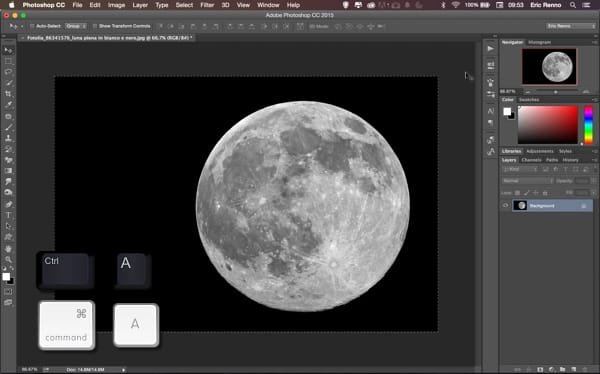Open the Filter menu
Viewport: 600px width, 374px height.
click(207, 5)
